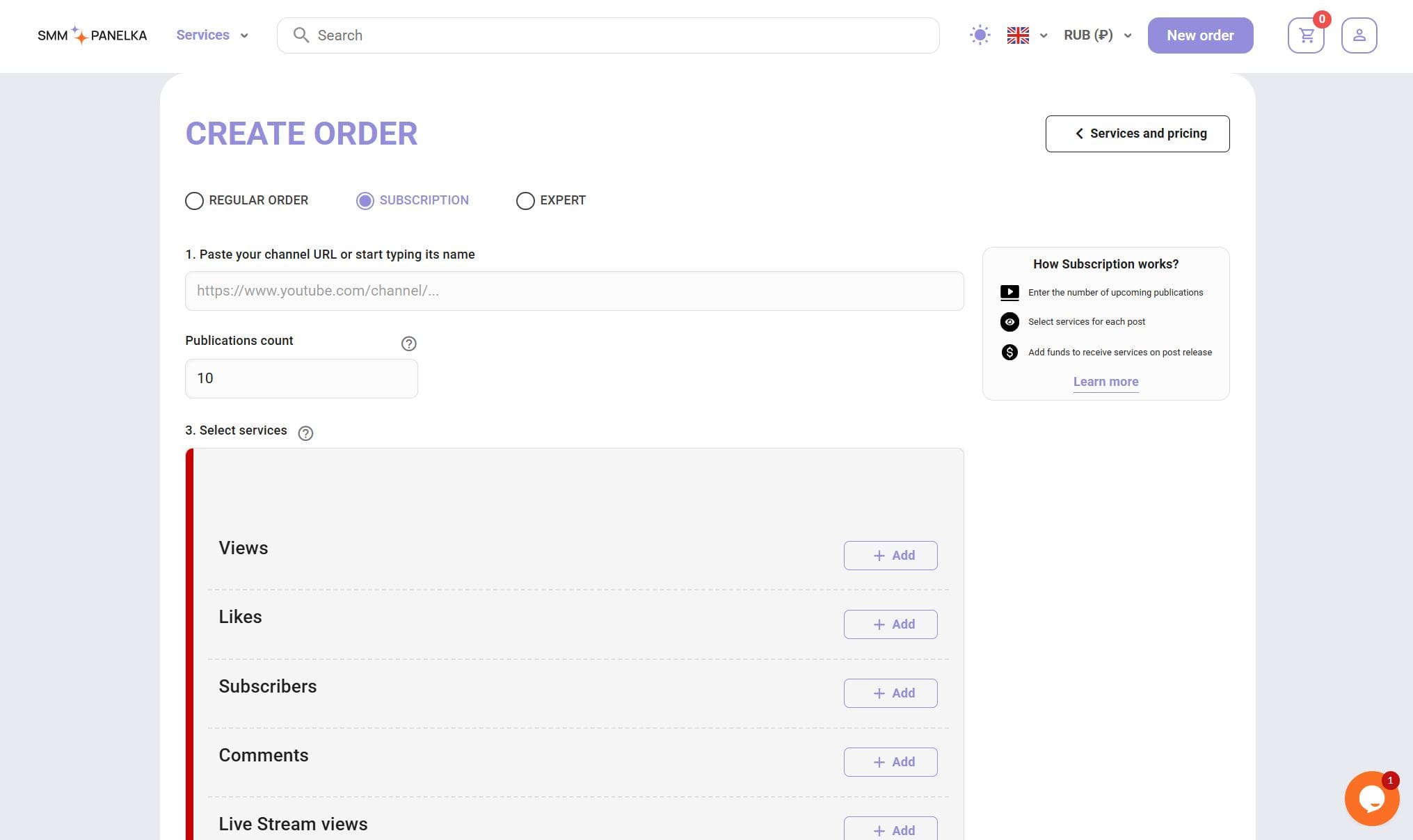Screen dimensions: 1413x840
Task: Click help icon beside Select services
Action: [305, 433]
